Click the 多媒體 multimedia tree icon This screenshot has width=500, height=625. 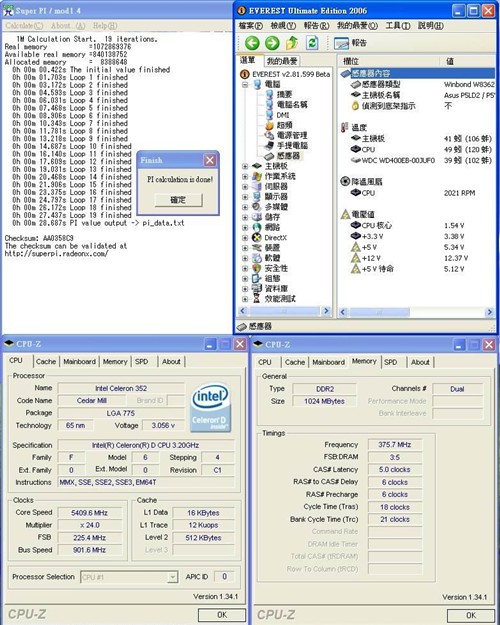point(257,207)
